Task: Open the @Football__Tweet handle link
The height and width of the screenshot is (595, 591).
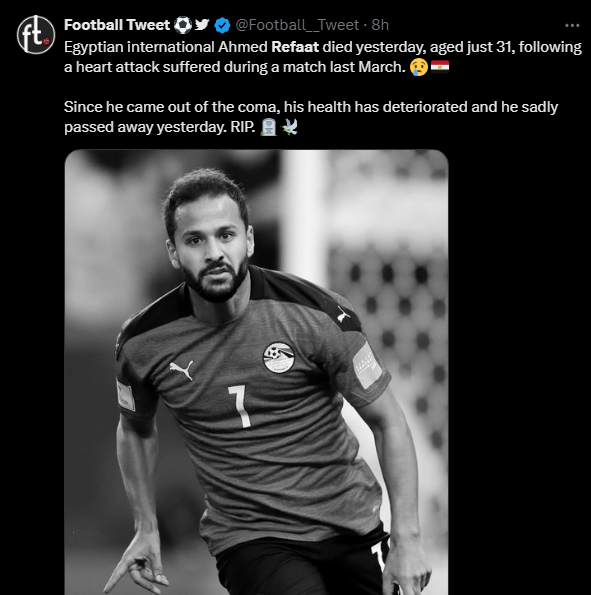Action: [297, 25]
